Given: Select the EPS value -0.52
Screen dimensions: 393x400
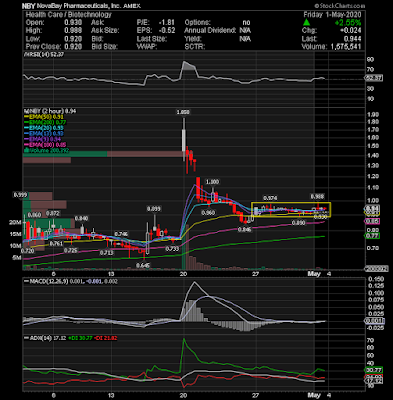Looking at the screenshot, I should [x=167, y=31].
